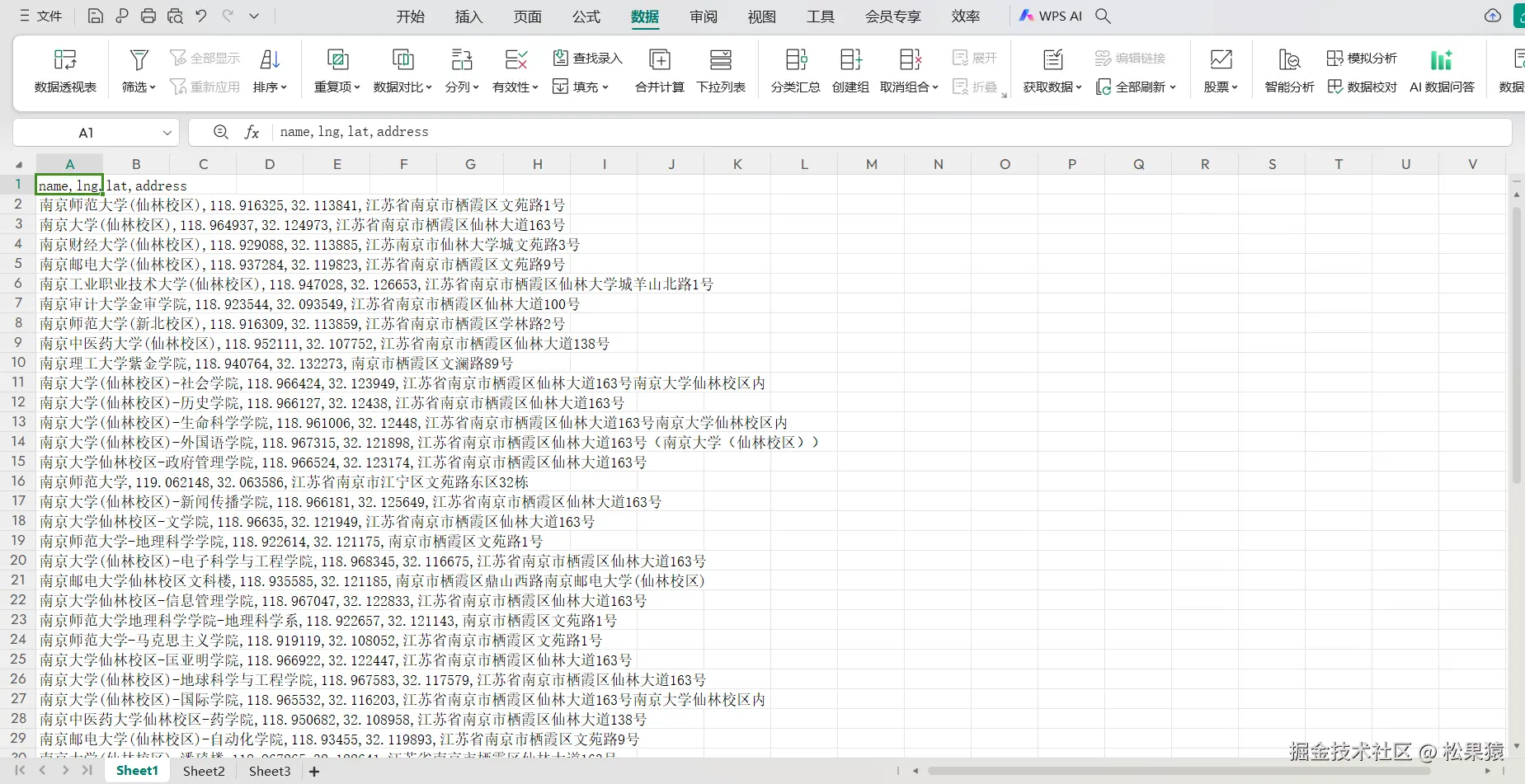
Task: Select the row starting 南京审计大学金审学院
Action: point(309,303)
